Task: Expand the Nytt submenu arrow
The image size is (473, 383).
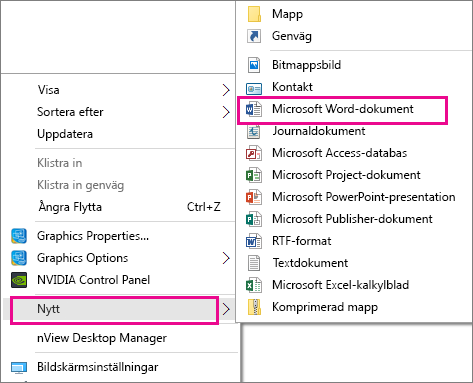Action: (226, 309)
